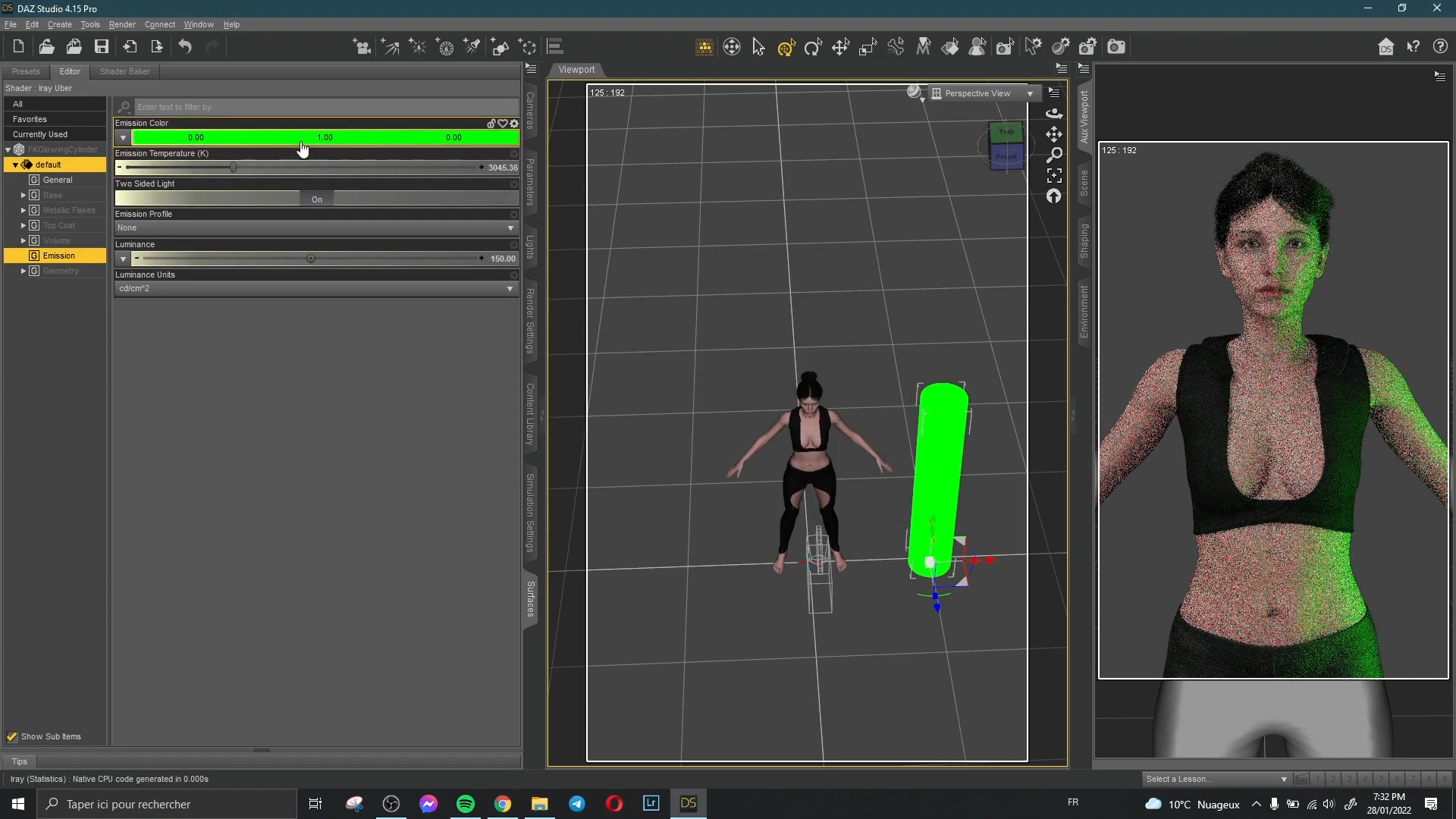Viewport: 1456px width, 819px height.
Task: Expand the Base surface group
Action: pyautogui.click(x=23, y=195)
